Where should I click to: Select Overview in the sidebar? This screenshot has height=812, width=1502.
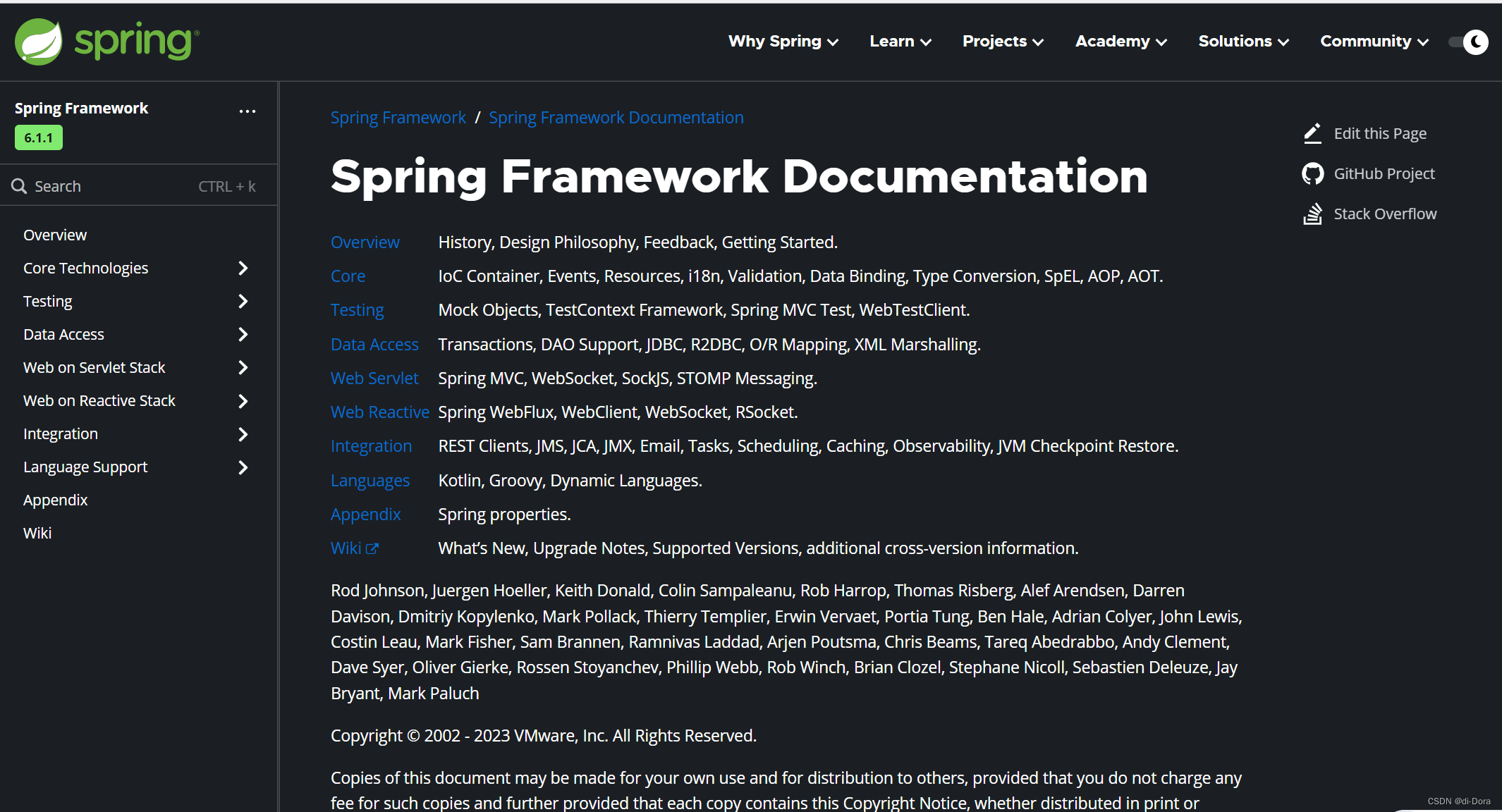click(x=55, y=235)
